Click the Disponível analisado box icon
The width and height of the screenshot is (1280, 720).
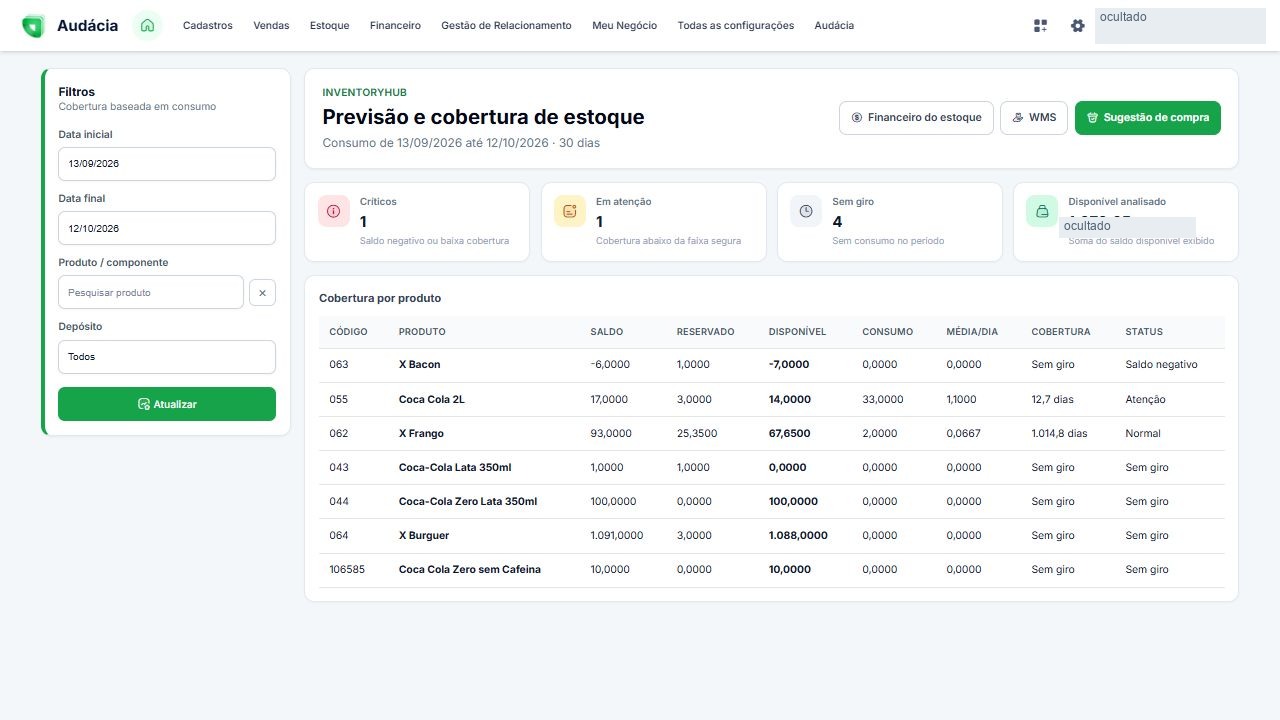[1042, 211]
